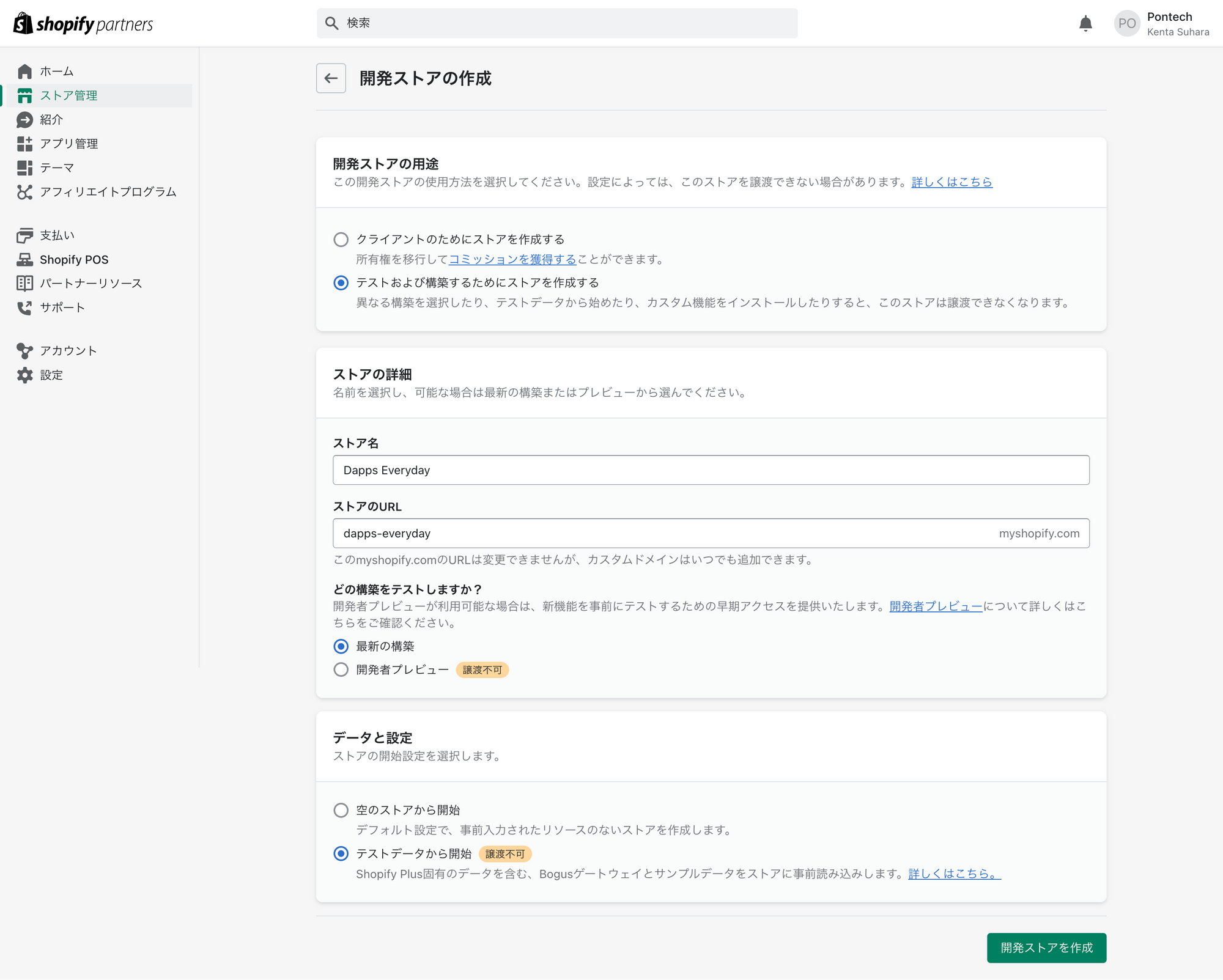This screenshot has width=1223, height=980.
Task: Select テストデータから開始 radio option
Action: [341, 854]
